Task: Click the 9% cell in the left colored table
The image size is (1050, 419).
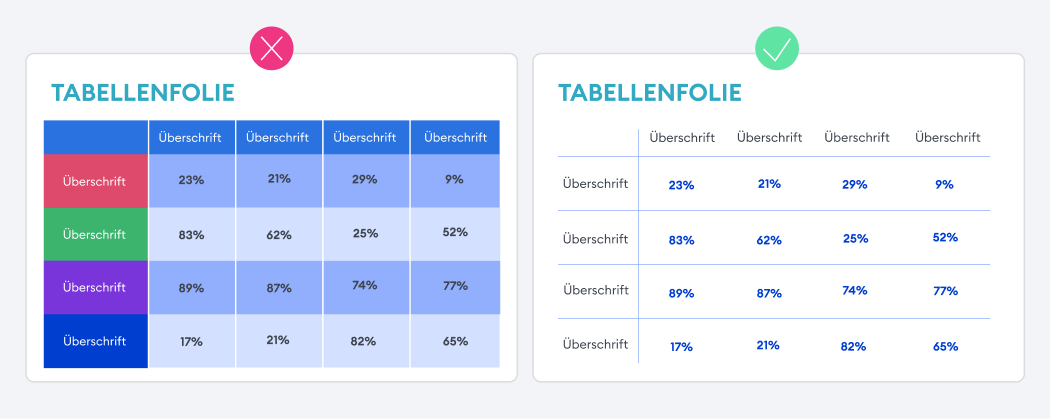Action: pyautogui.click(x=455, y=180)
